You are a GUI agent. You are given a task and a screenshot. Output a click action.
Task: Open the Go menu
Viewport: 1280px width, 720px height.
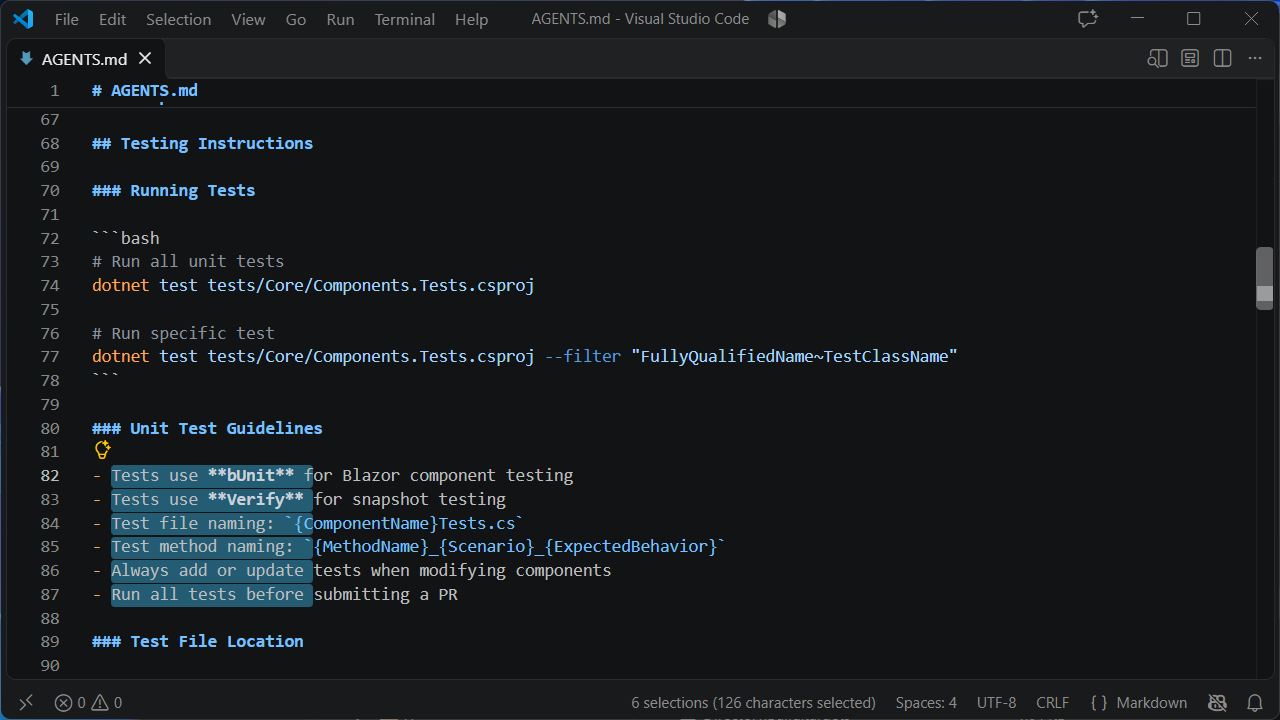pyautogui.click(x=296, y=19)
